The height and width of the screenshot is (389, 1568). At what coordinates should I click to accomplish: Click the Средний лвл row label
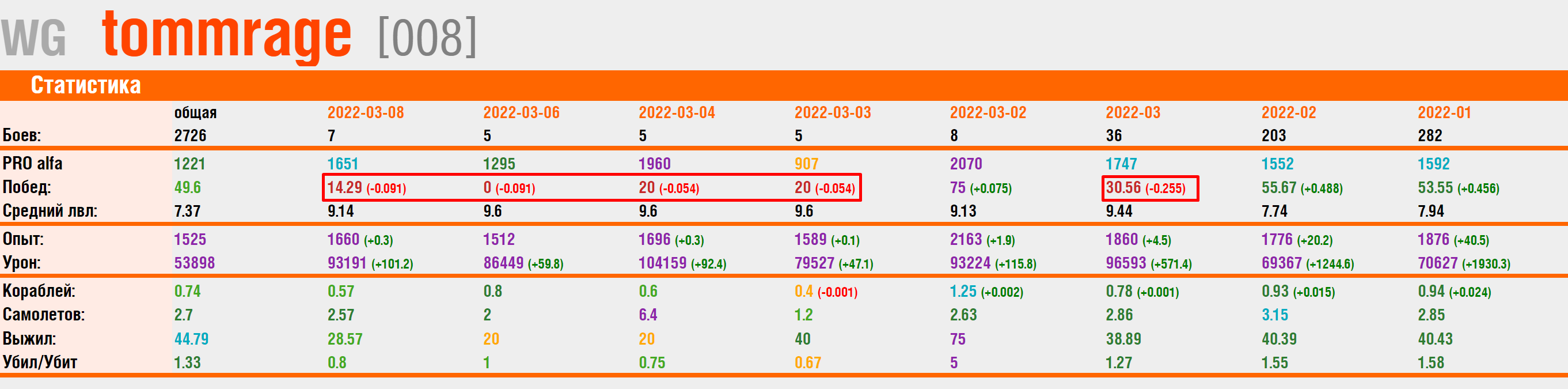50,210
